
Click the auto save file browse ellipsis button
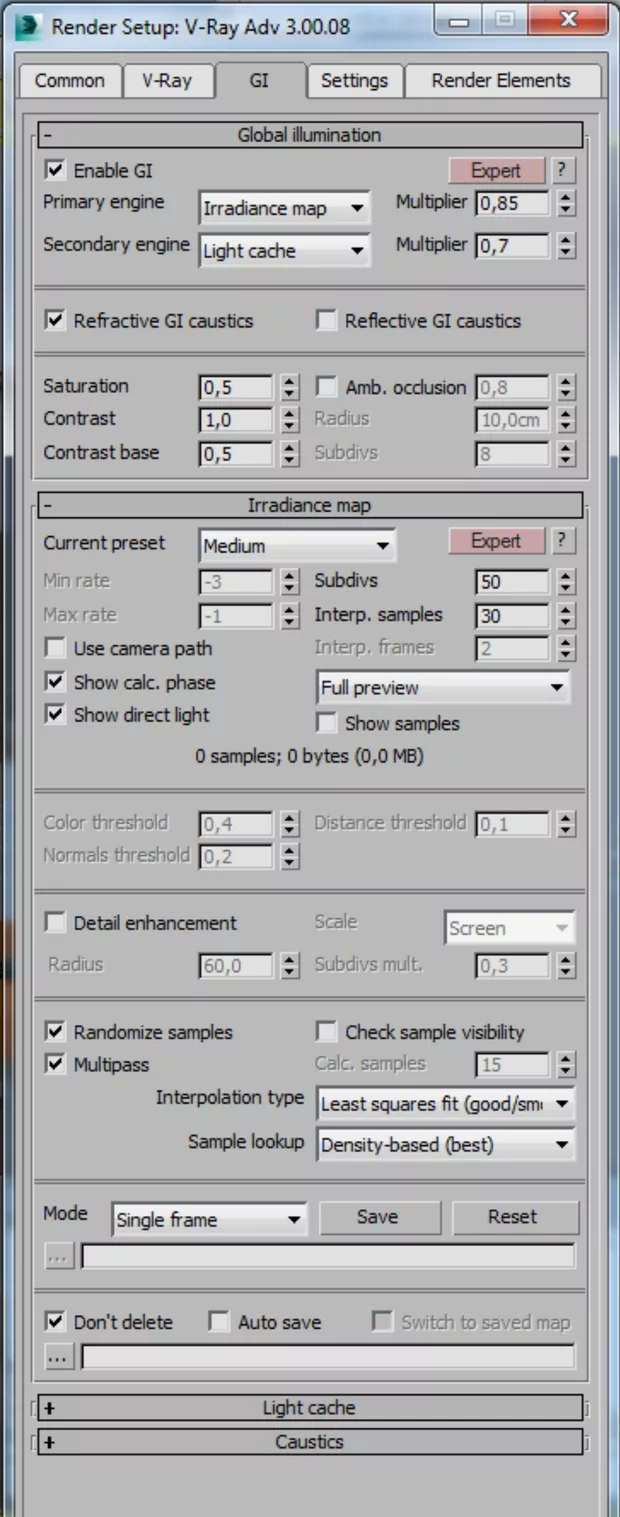[59, 1357]
